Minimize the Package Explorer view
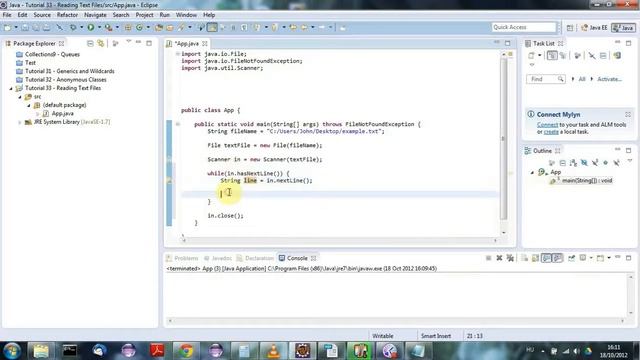This screenshot has height=360, width=640. [x=138, y=43]
